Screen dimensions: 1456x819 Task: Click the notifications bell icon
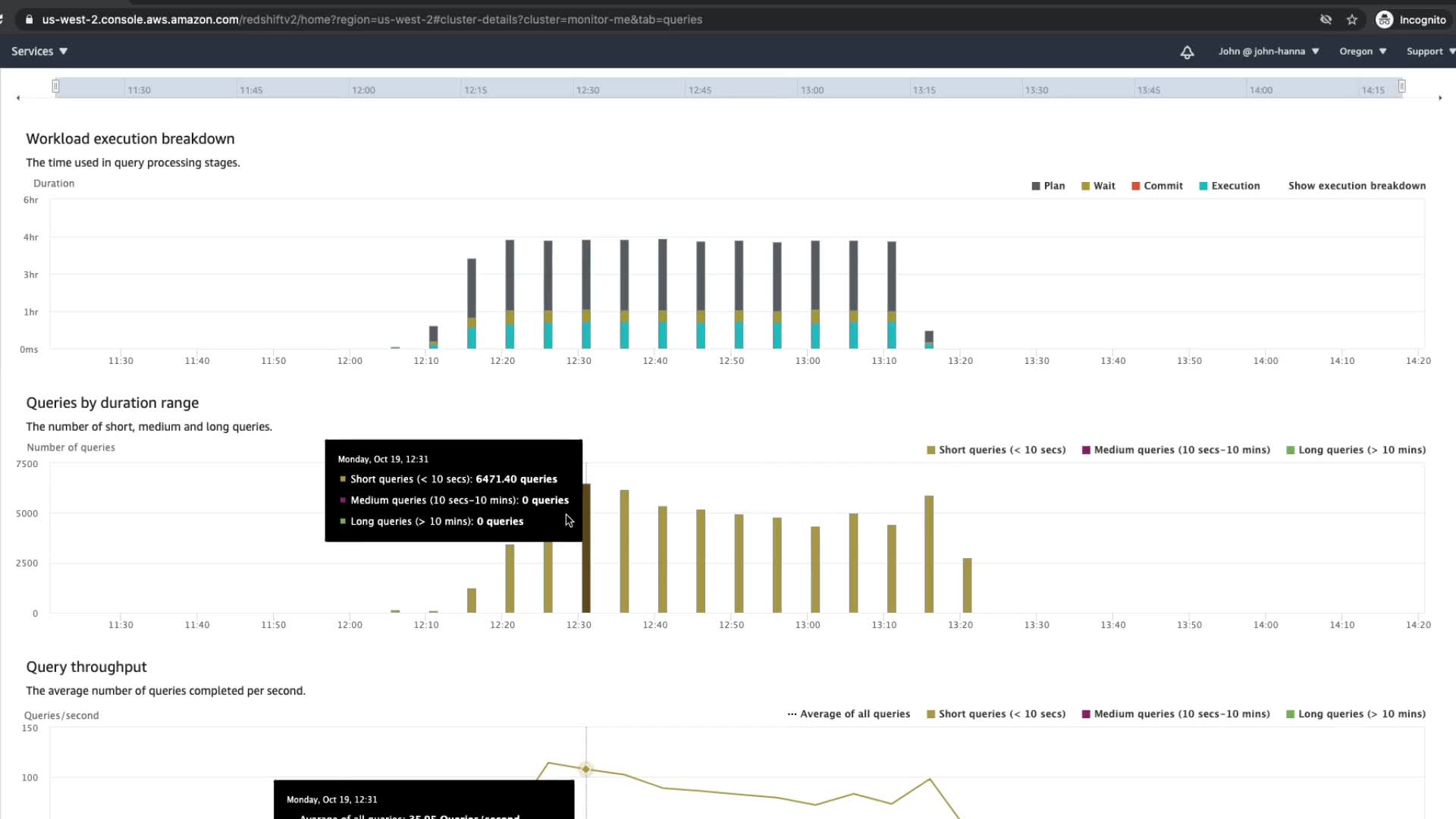coord(1187,52)
